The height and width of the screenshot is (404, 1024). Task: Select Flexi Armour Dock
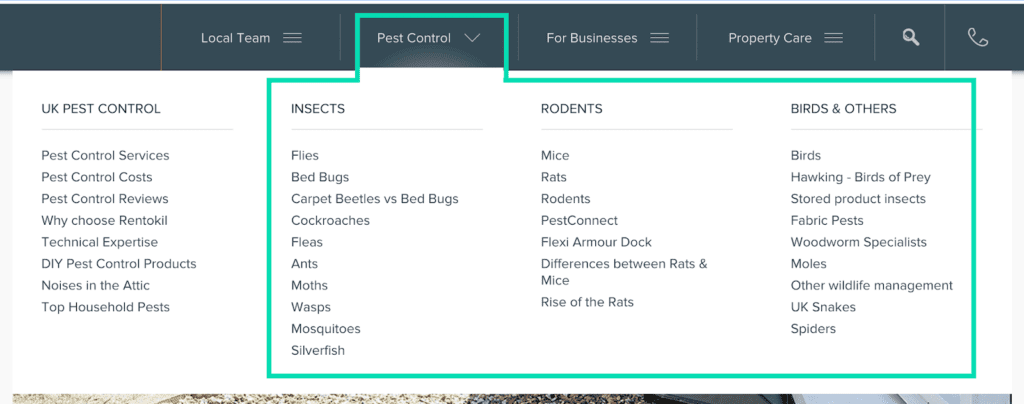pyautogui.click(x=596, y=242)
